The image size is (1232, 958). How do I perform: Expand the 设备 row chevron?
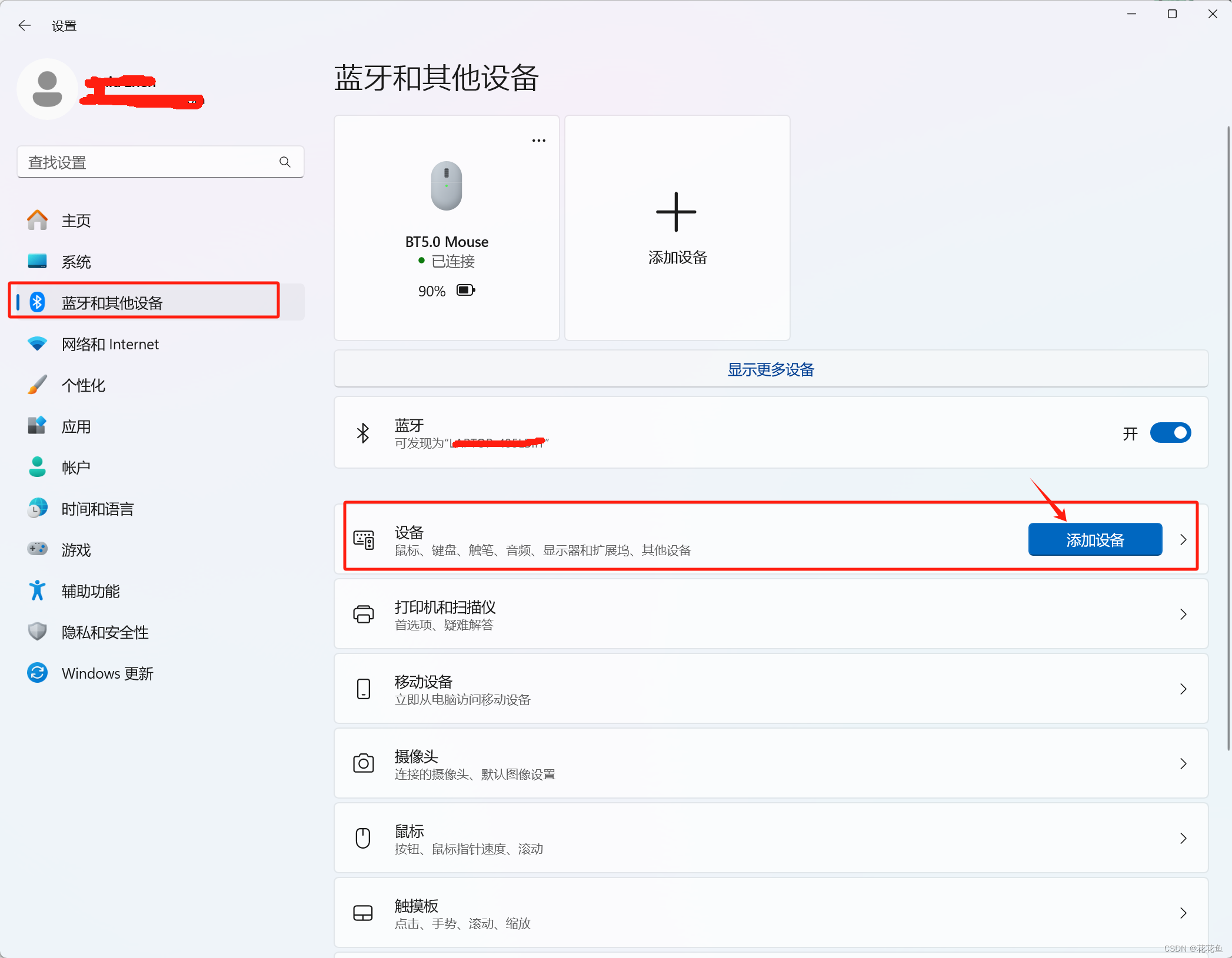(x=1183, y=539)
